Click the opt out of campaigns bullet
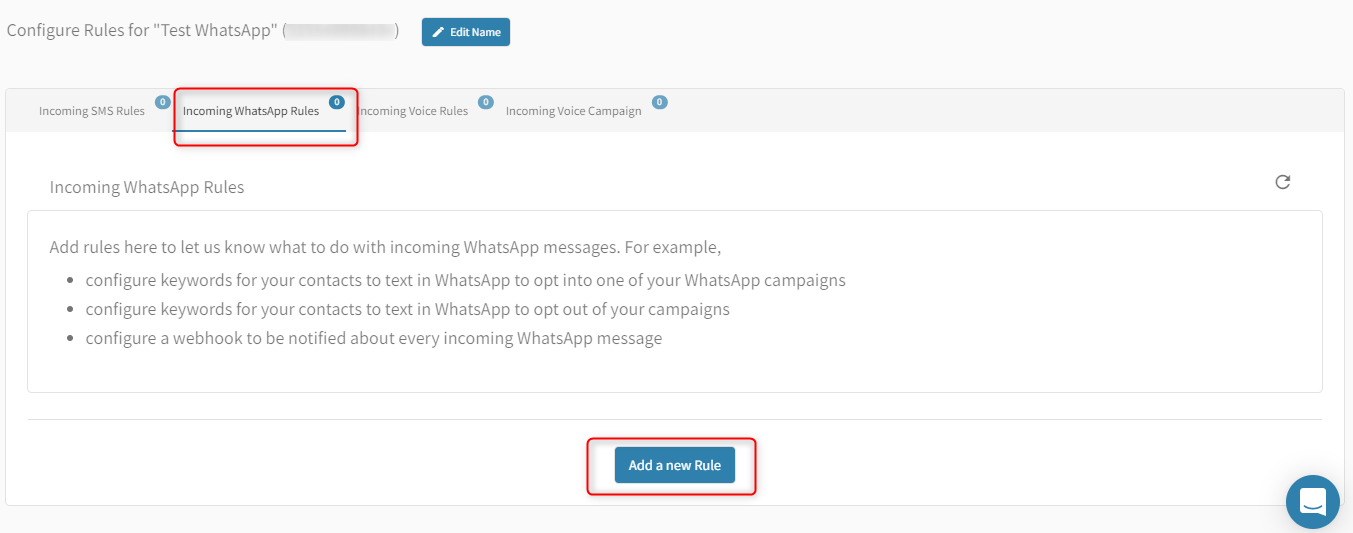1353x533 pixels. tap(407, 309)
